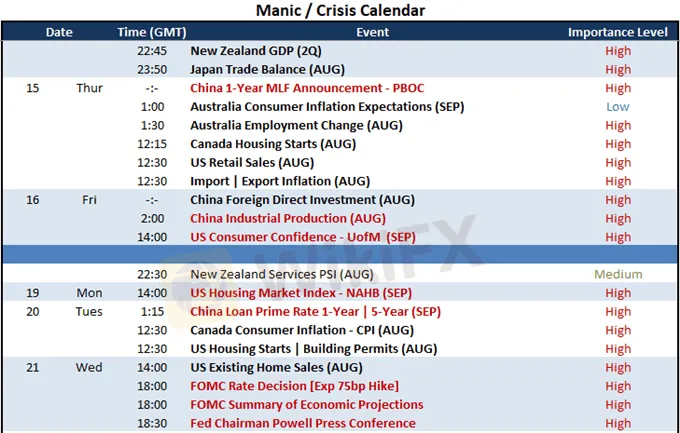Open China 1-Year MLF Announcement - PBOC
Viewport: 680px width, 433px height.
coord(307,88)
